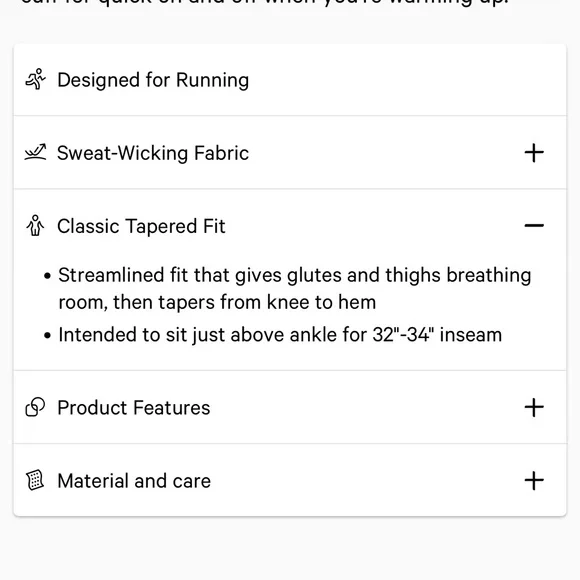Collapse Classic Tapered Fit with minus icon

[x=534, y=225]
